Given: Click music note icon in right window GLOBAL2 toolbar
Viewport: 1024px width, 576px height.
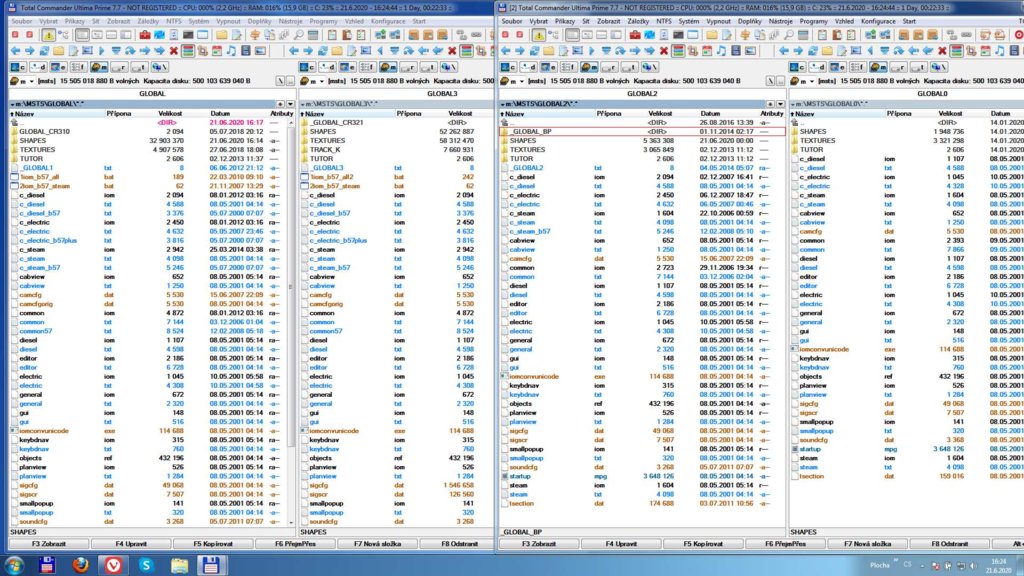Looking at the screenshot, I should [x=721, y=50].
